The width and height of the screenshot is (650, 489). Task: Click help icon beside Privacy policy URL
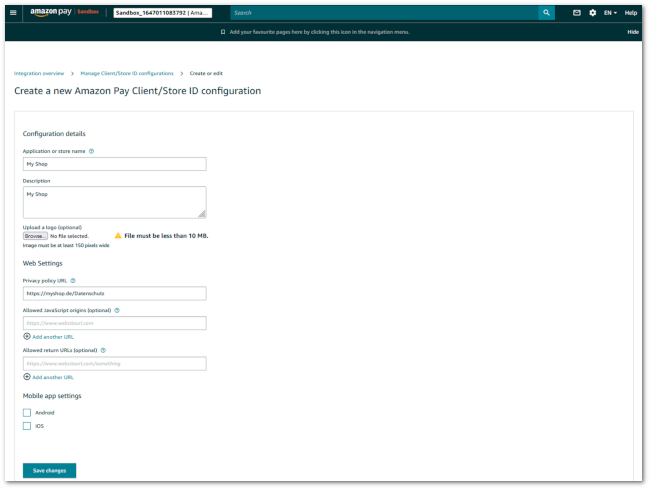(x=73, y=281)
